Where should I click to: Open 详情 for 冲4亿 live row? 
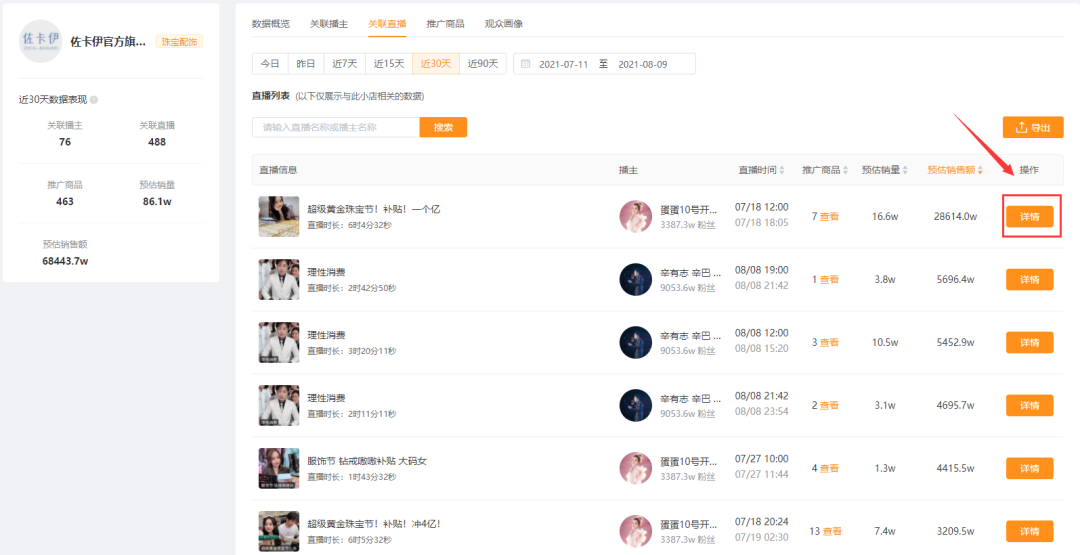point(1030,532)
